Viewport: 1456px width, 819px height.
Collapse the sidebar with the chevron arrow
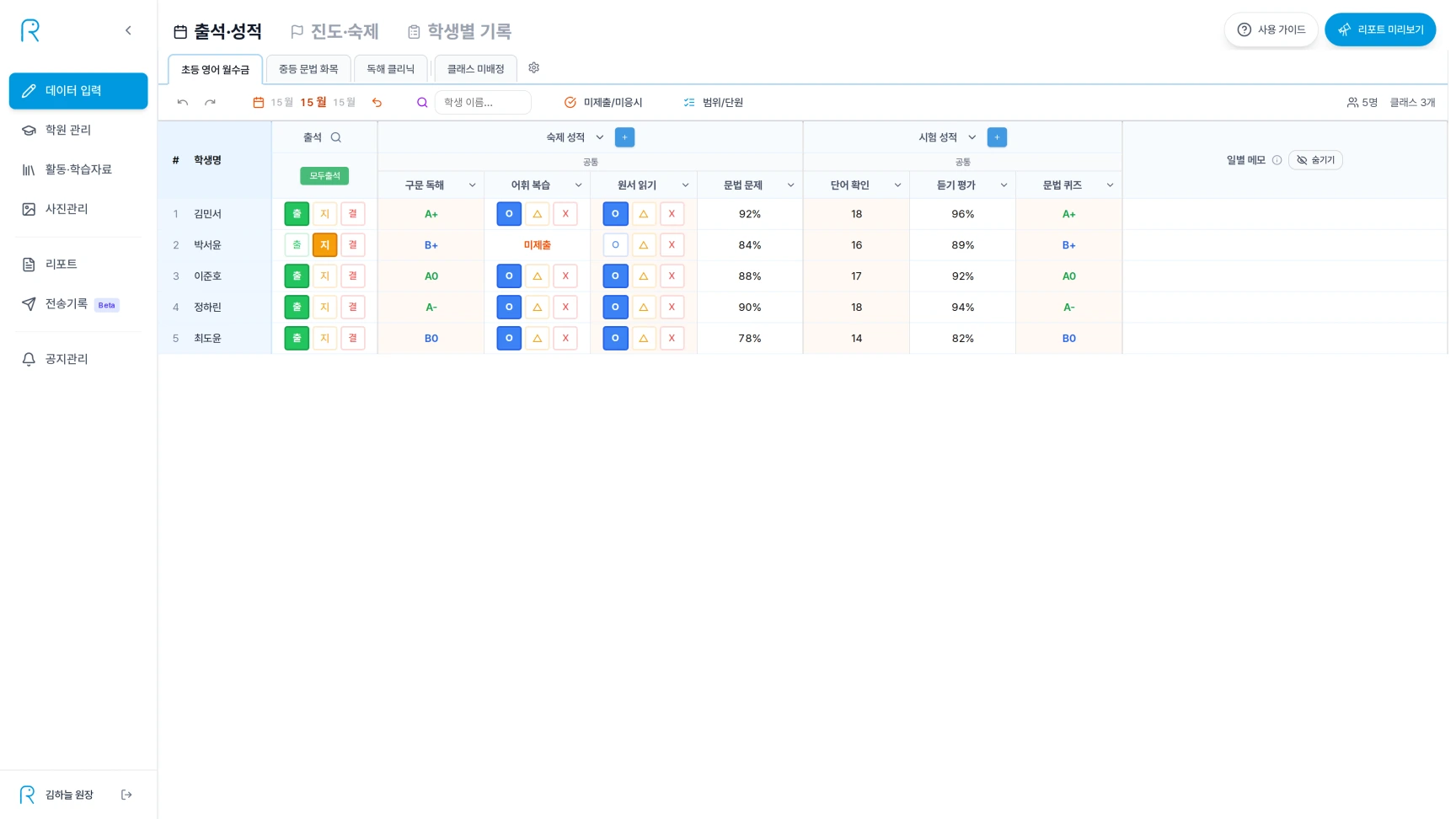pos(128,30)
